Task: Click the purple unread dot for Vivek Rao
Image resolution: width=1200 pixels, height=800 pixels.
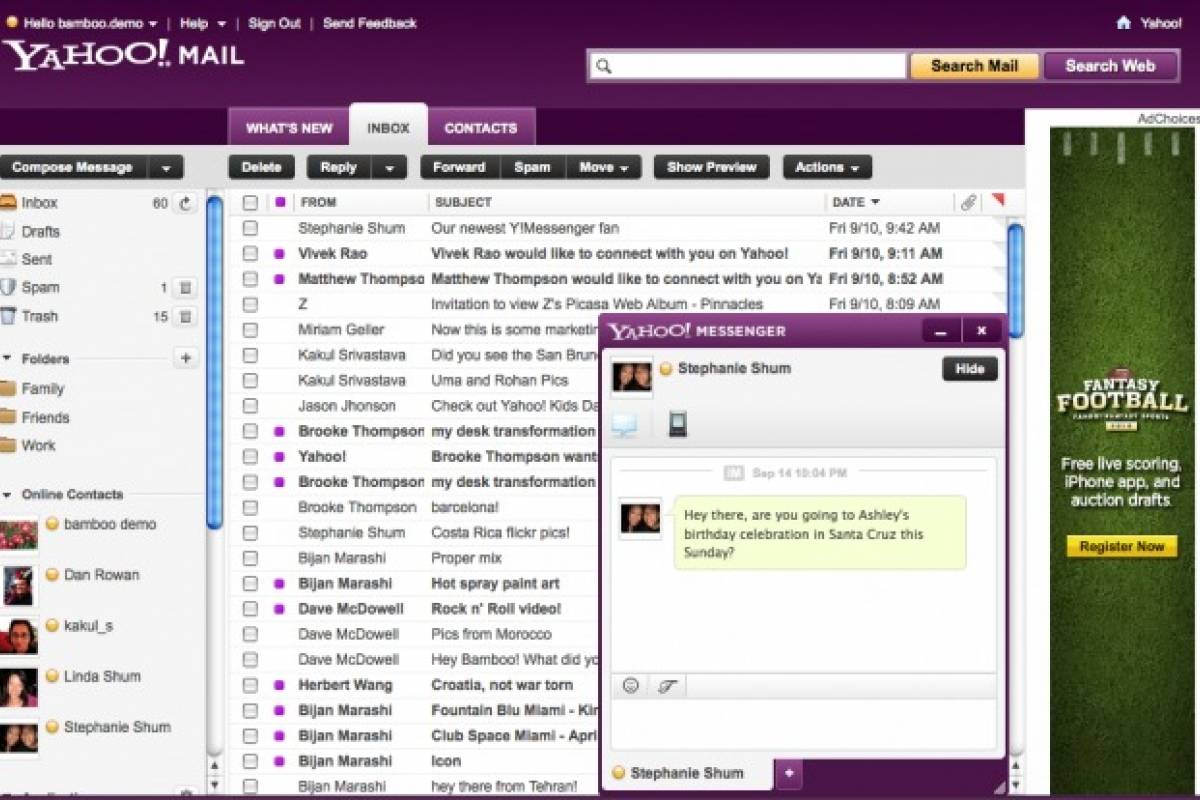Action: click(x=280, y=254)
